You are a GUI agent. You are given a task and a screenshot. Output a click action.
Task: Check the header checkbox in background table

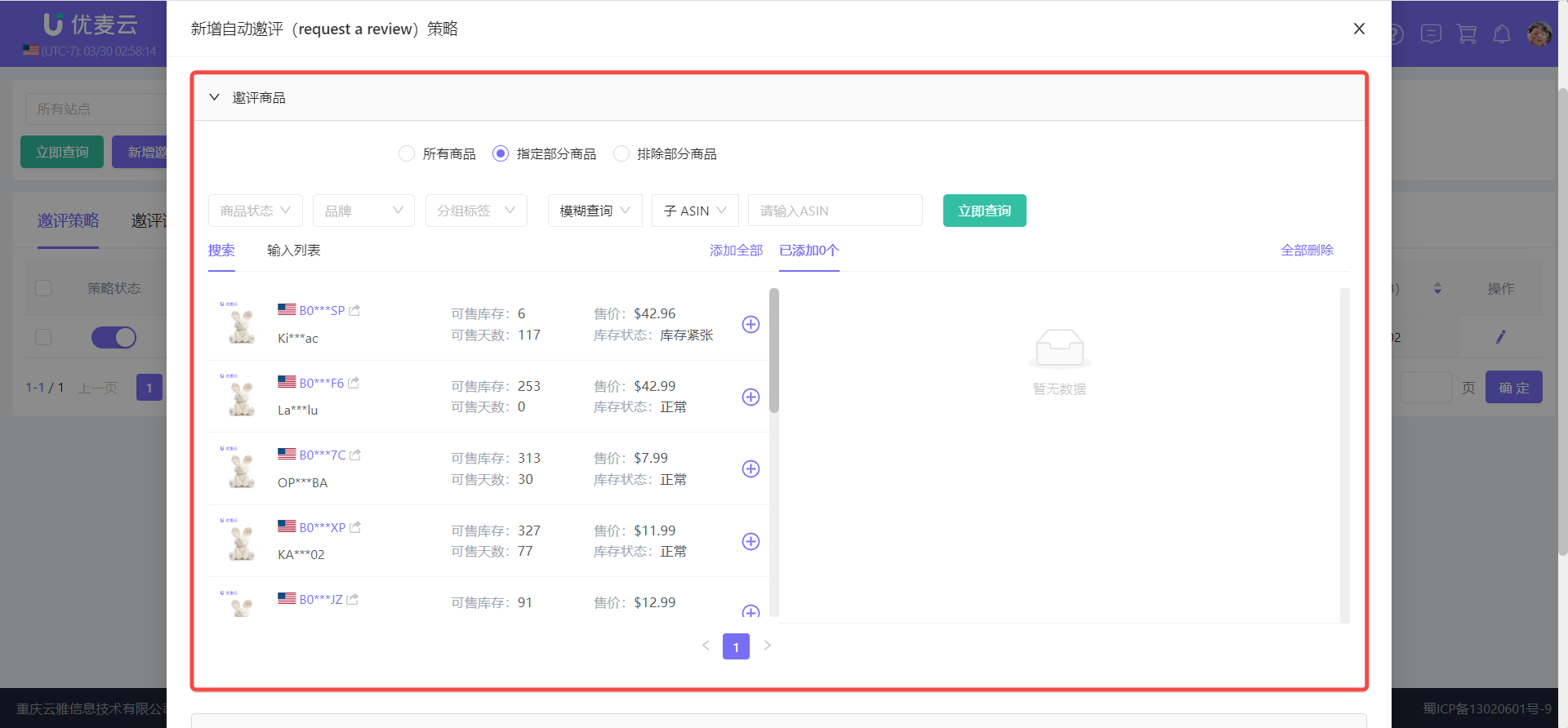(43, 288)
